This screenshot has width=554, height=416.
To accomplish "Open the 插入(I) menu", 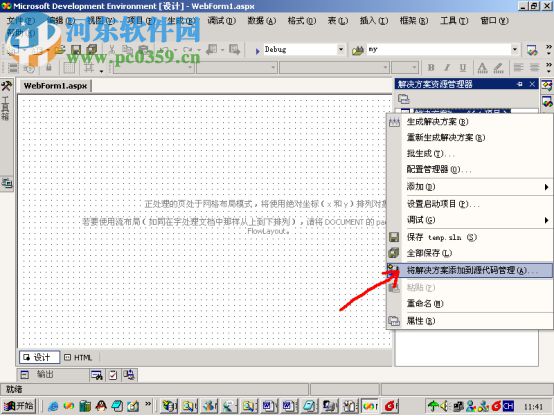I will 373,20.
